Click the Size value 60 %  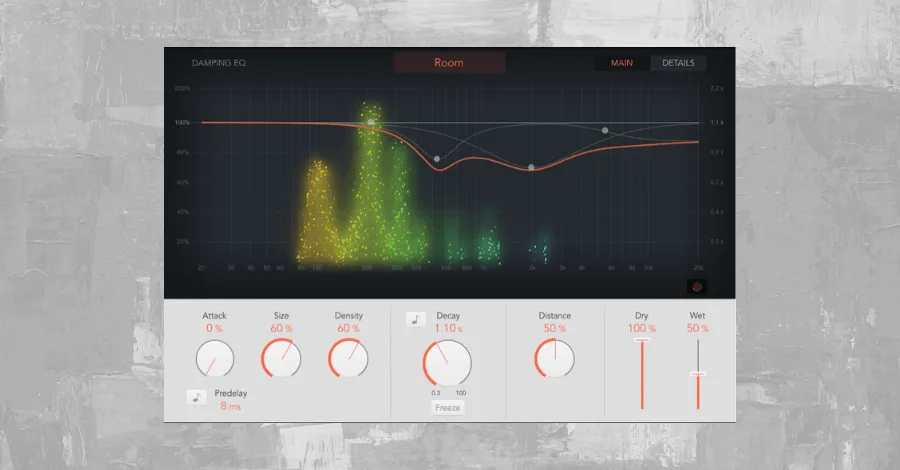pyautogui.click(x=281, y=328)
